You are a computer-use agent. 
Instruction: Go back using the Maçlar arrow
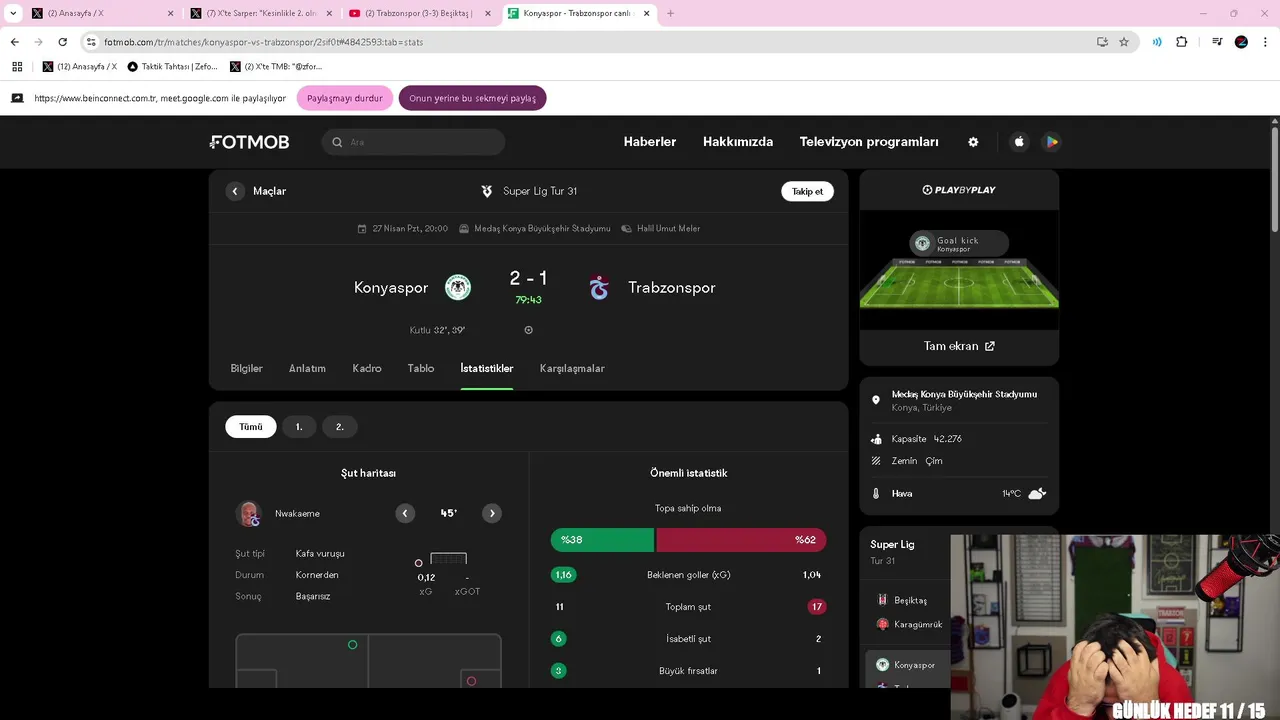point(235,191)
